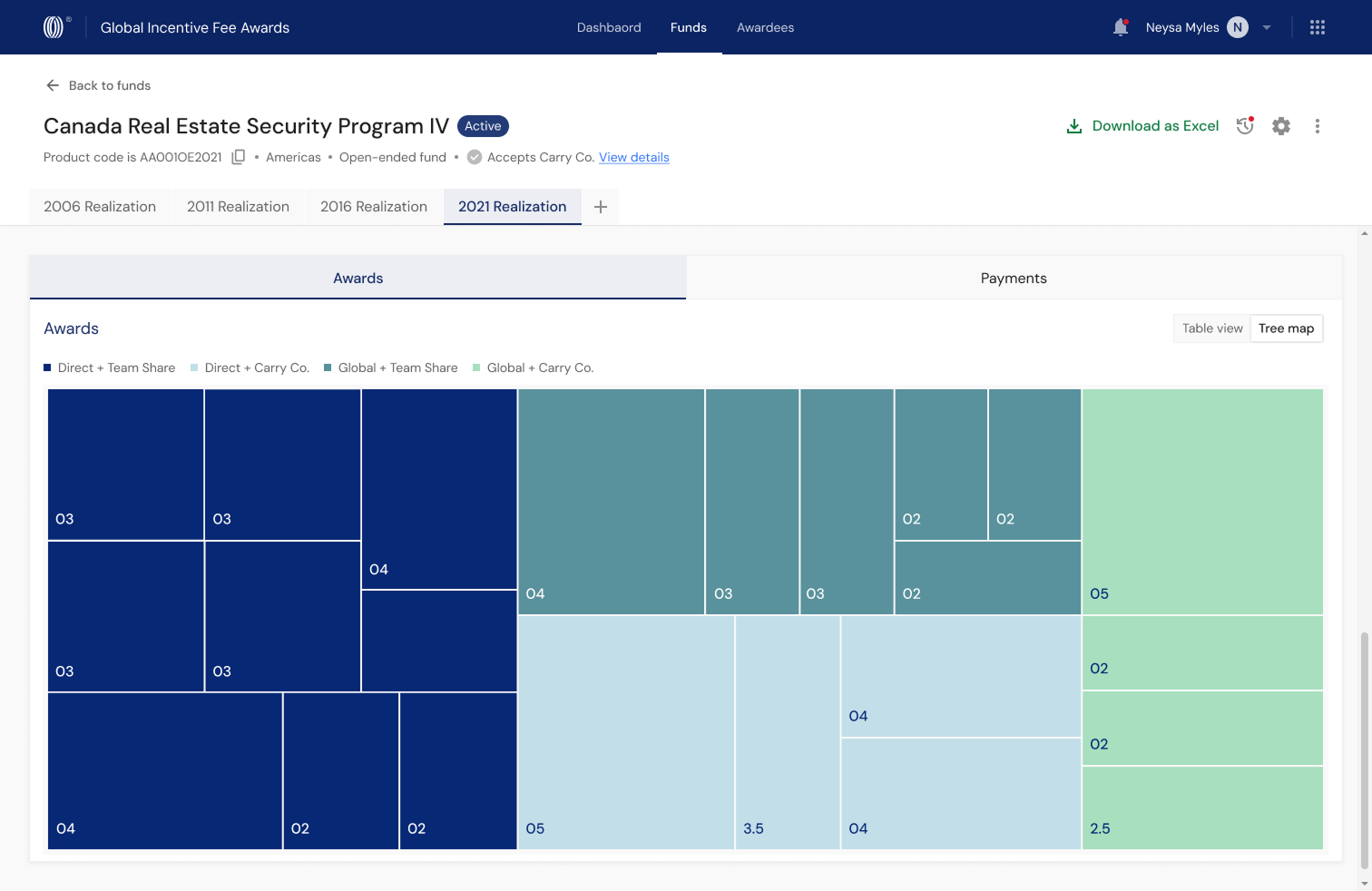Viewport: 1372px width, 891px height.
Task: Click the back arrow to funds
Action: click(x=53, y=85)
